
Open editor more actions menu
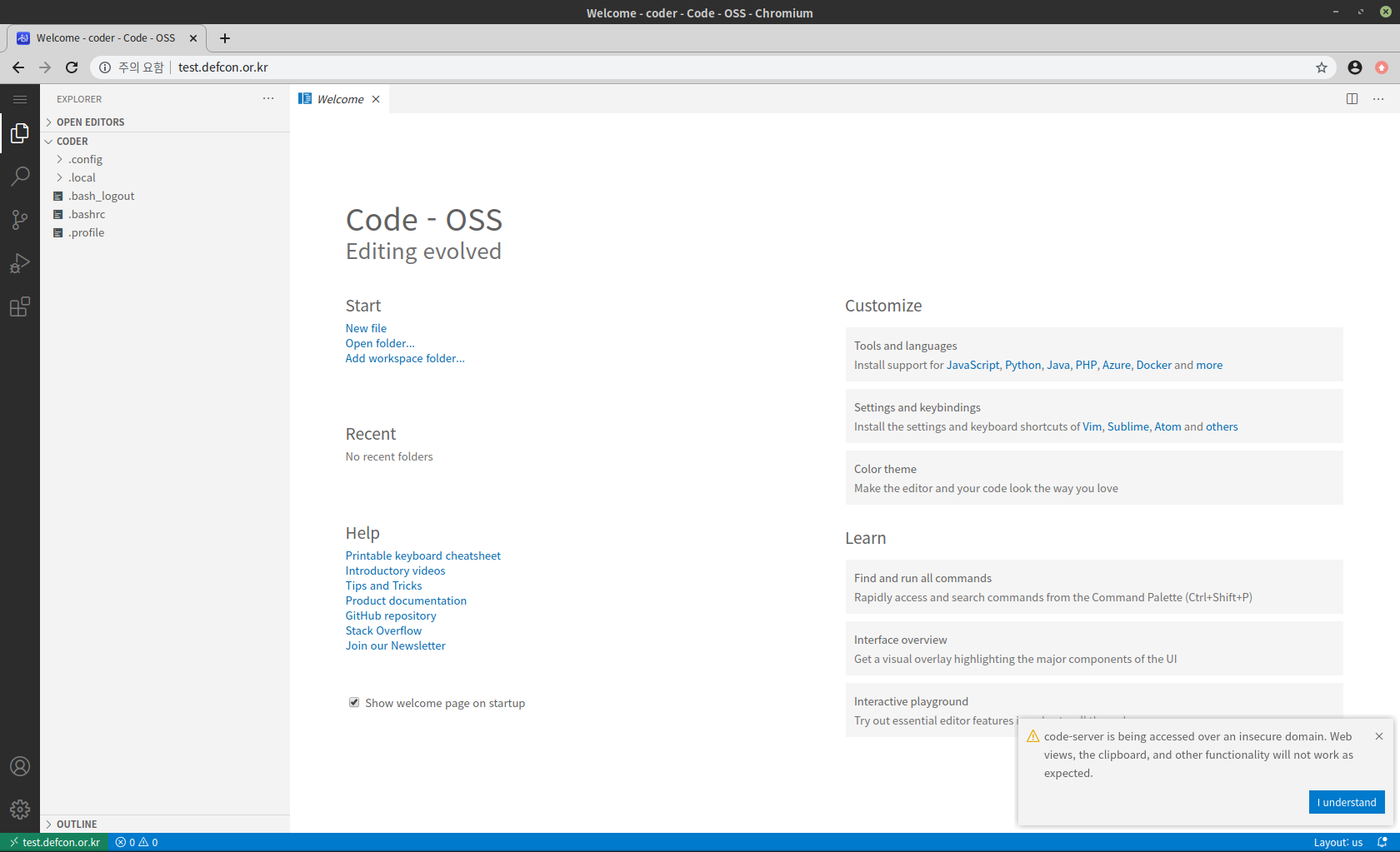1378,99
